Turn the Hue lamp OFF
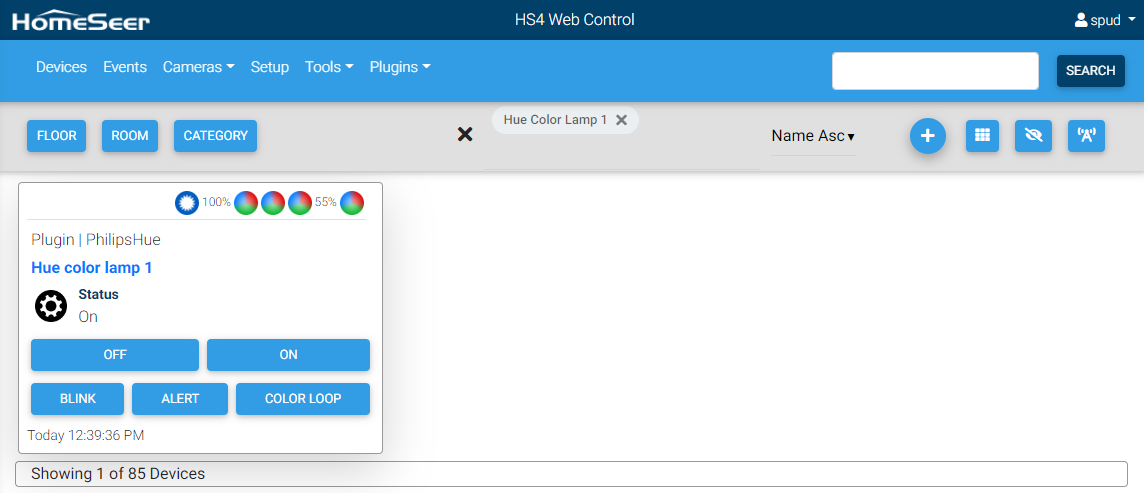Screen dimensions: 1144x493 115,355
